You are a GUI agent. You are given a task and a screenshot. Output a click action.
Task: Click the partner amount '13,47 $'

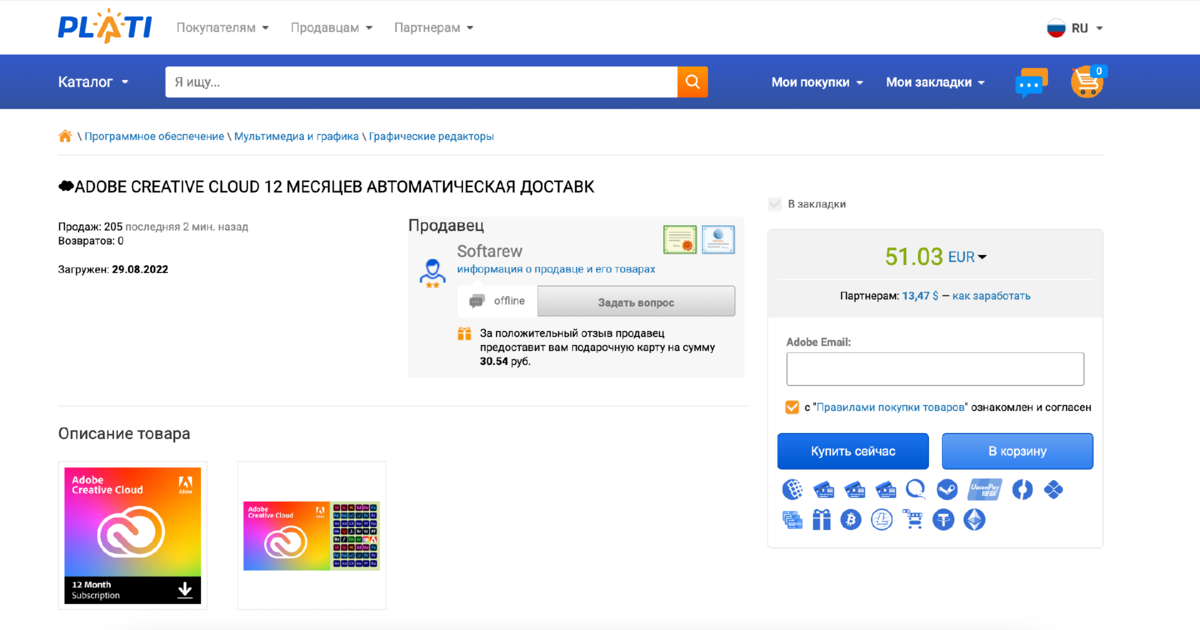920,296
